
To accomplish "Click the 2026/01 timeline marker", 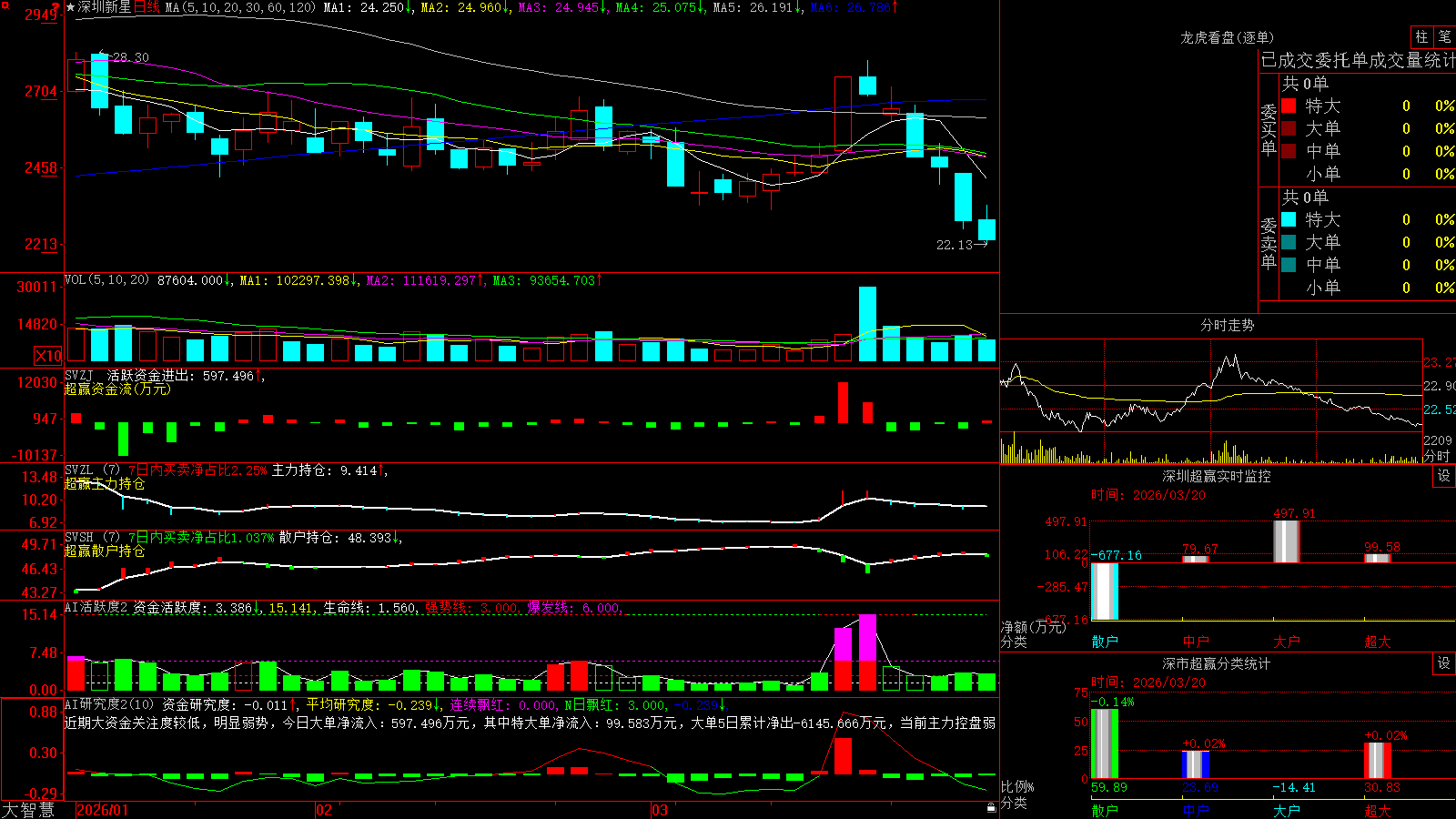I will coord(103,810).
